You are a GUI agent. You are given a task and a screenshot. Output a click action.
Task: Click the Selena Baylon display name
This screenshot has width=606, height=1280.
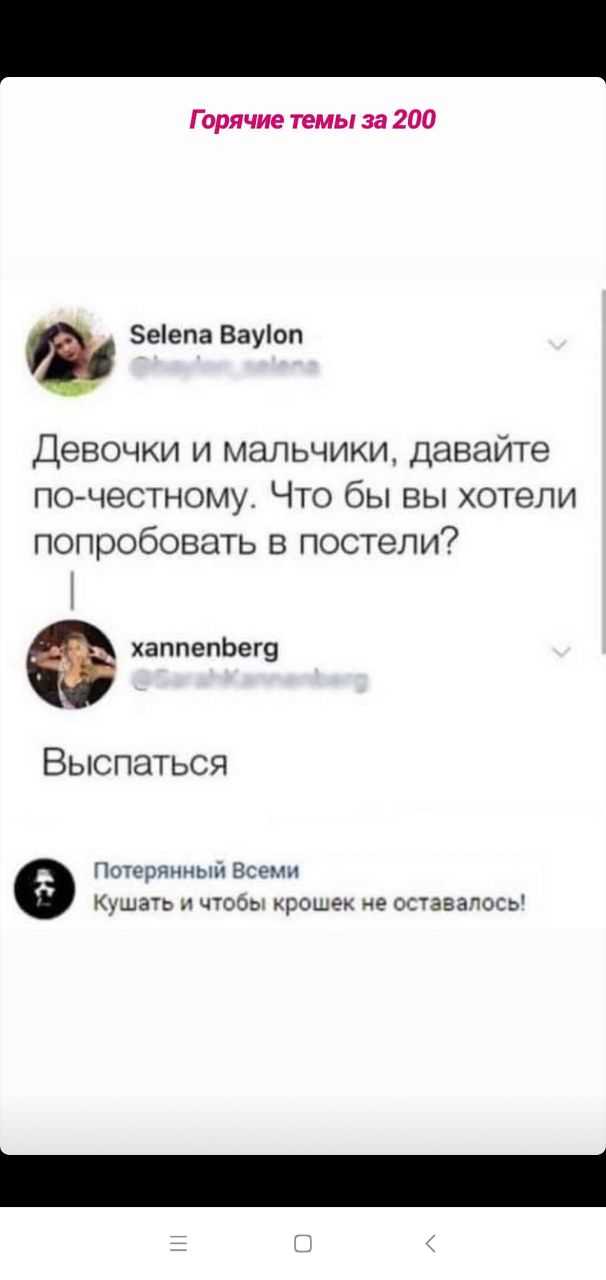click(x=217, y=334)
